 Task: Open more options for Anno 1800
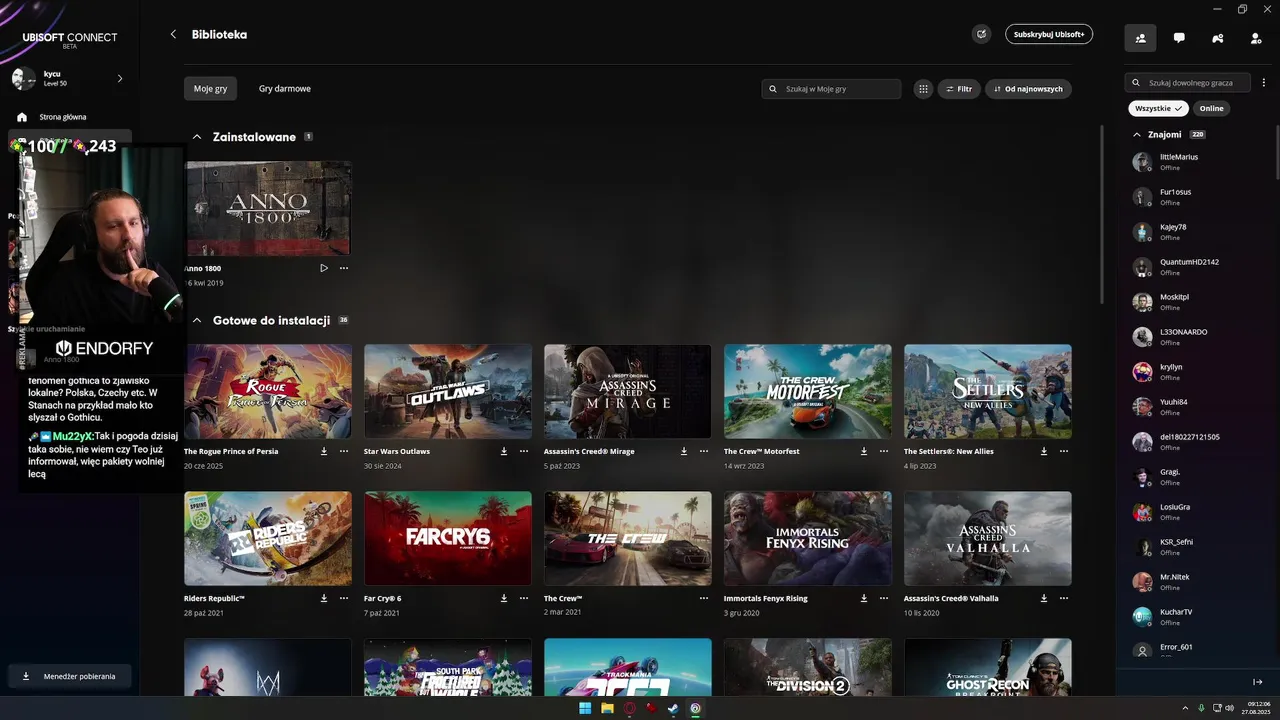point(344,268)
